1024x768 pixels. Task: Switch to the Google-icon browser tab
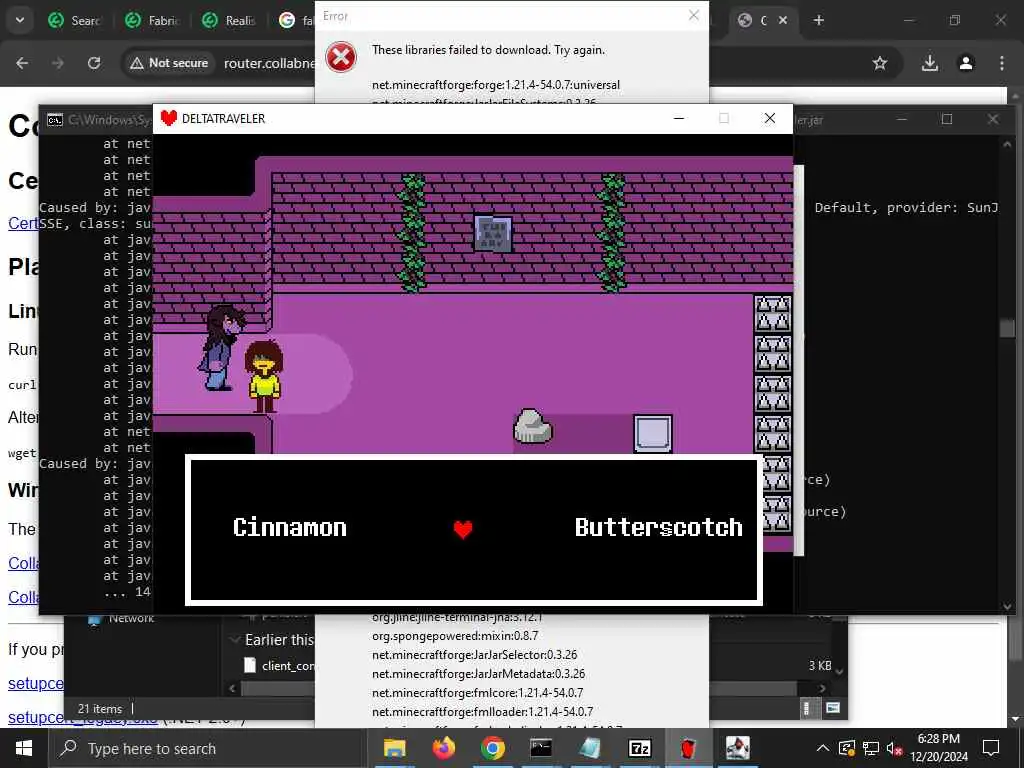click(295, 20)
